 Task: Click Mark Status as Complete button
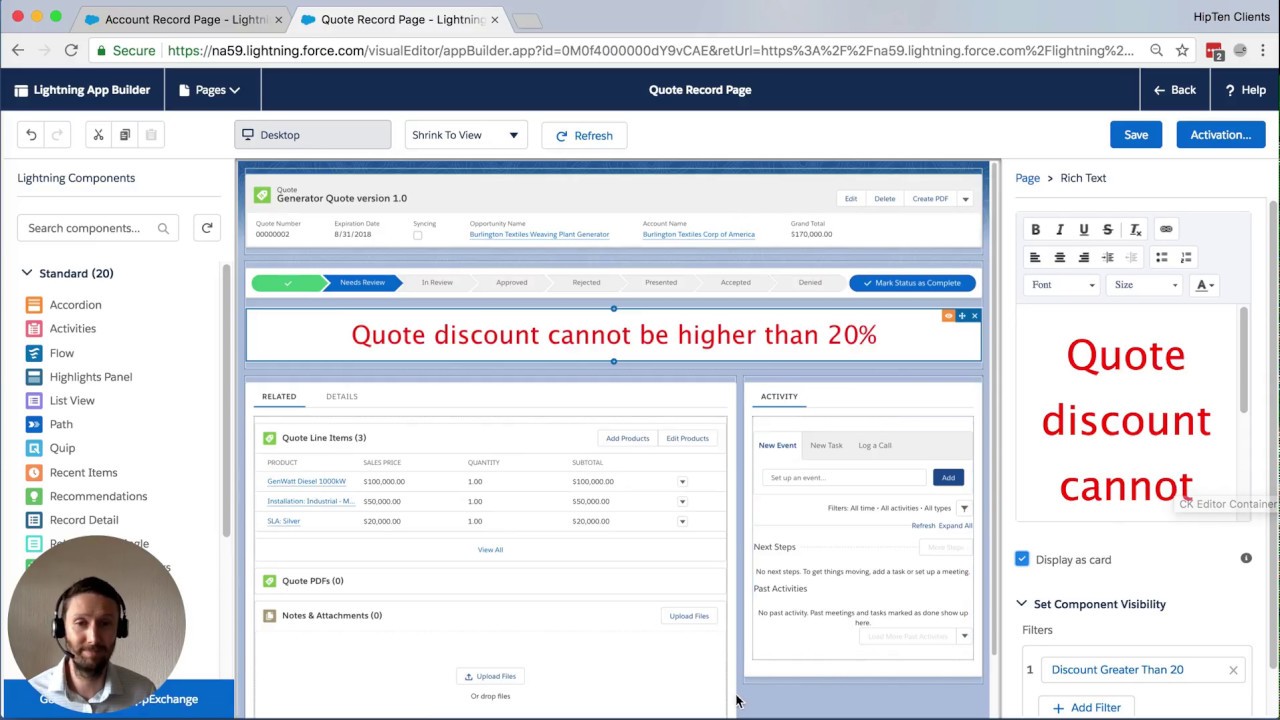point(912,283)
